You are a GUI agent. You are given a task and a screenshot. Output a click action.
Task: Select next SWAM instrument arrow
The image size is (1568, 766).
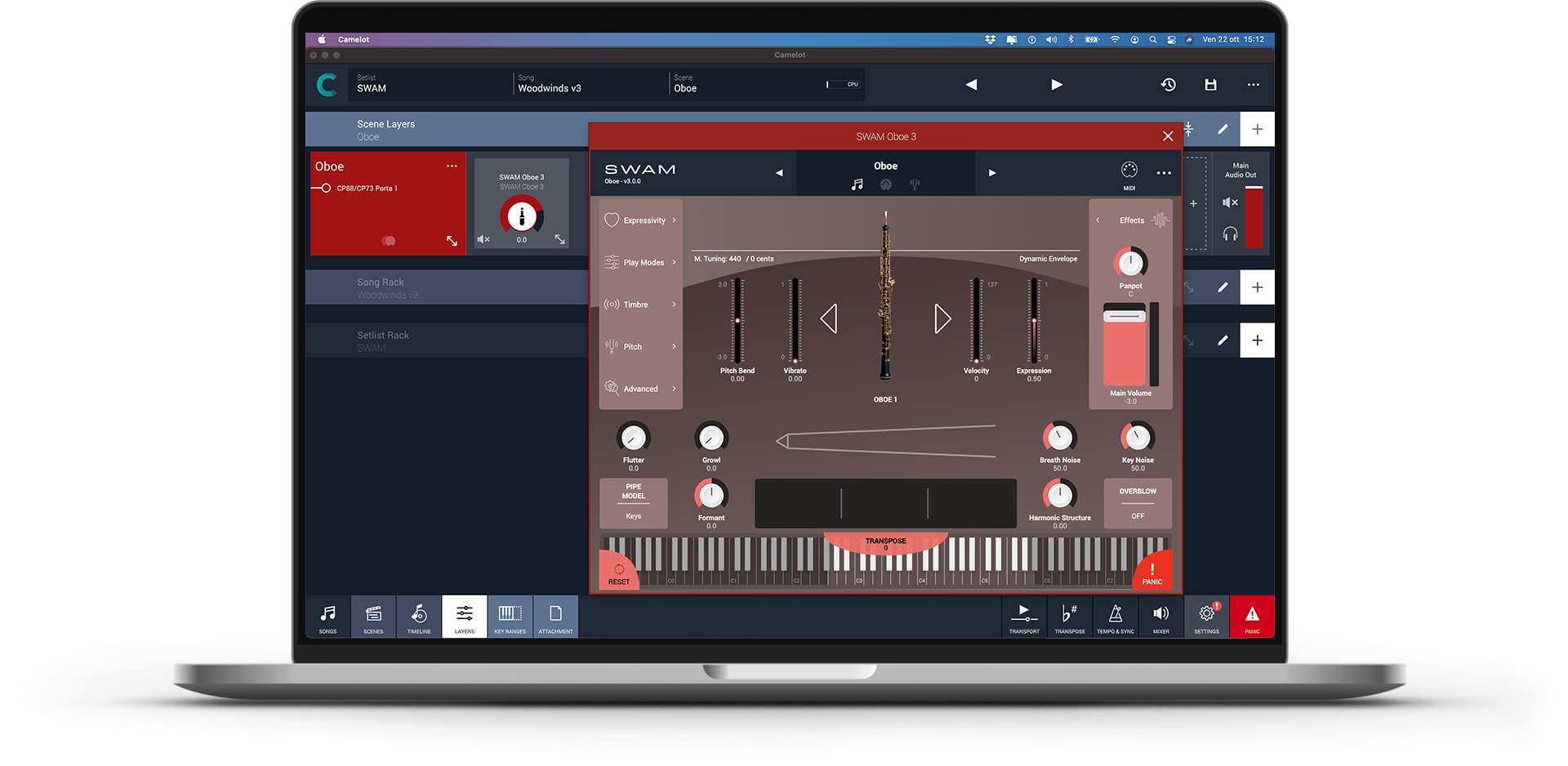point(992,173)
